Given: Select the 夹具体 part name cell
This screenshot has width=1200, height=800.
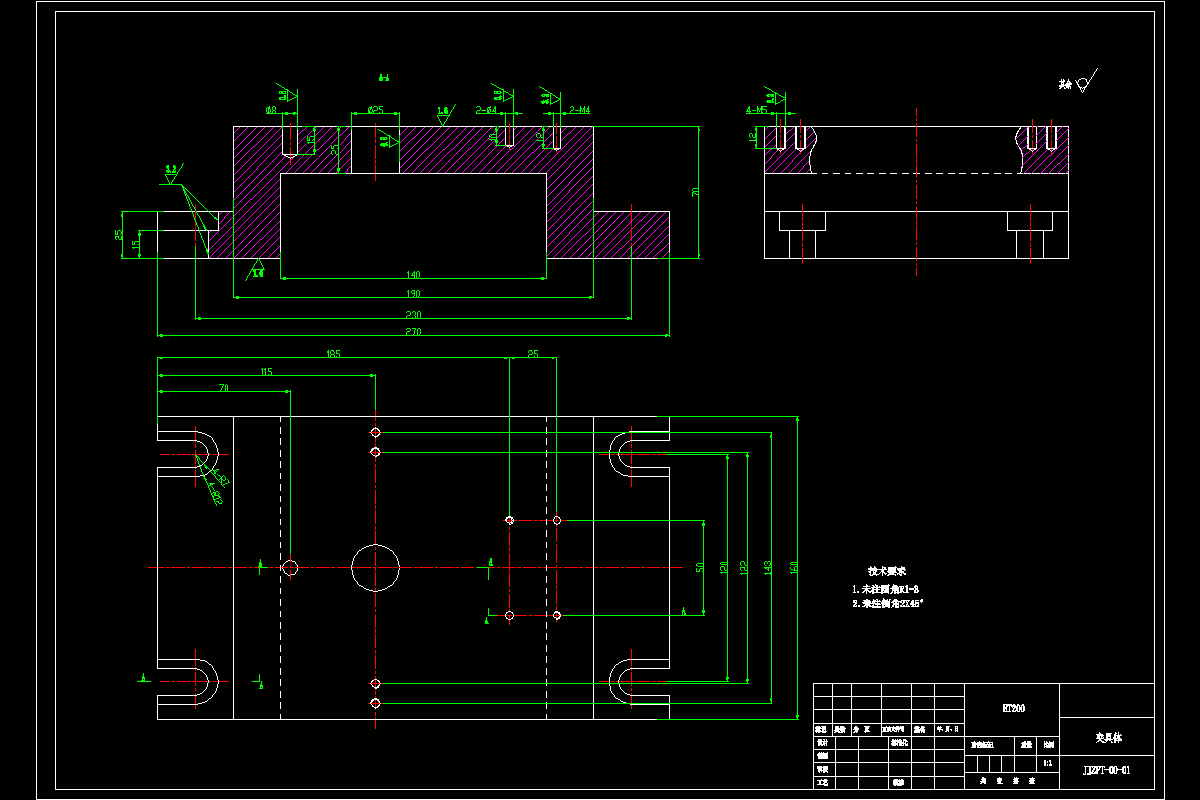Looking at the screenshot, I should [1108, 738].
